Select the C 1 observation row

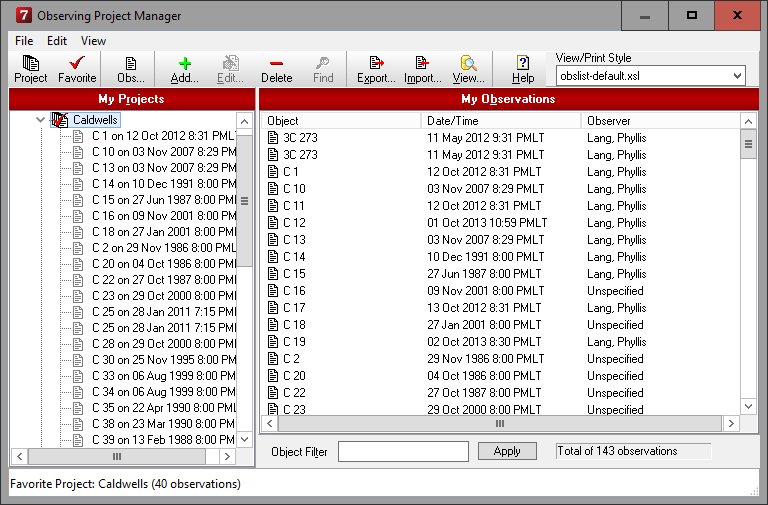[501, 172]
